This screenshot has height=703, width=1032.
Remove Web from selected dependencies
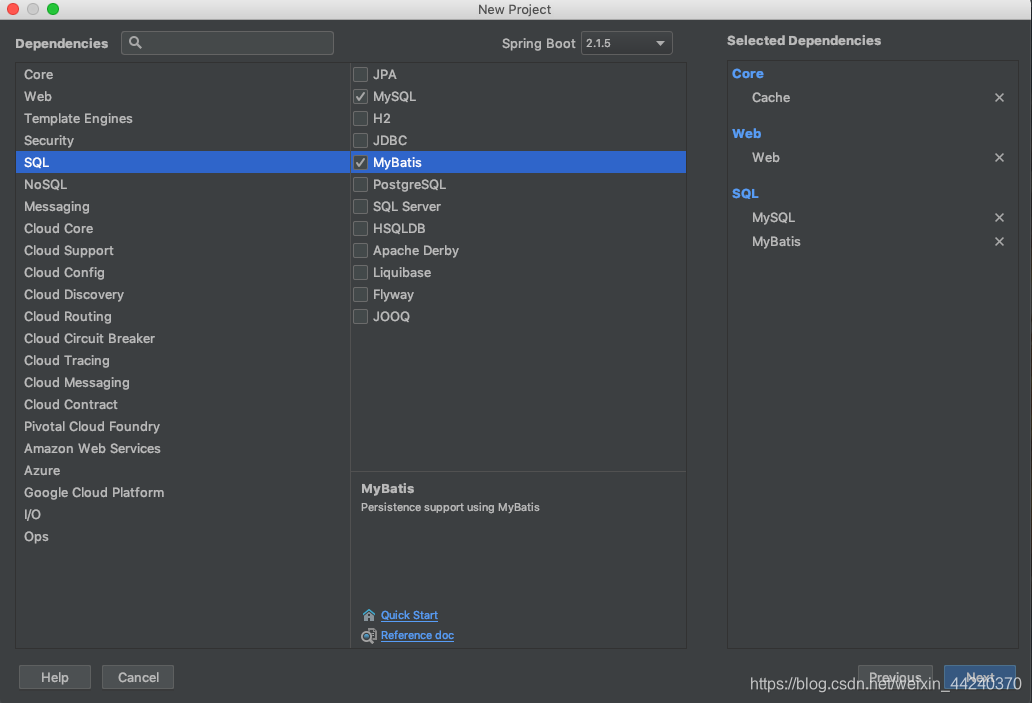click(x=999, y=157)
